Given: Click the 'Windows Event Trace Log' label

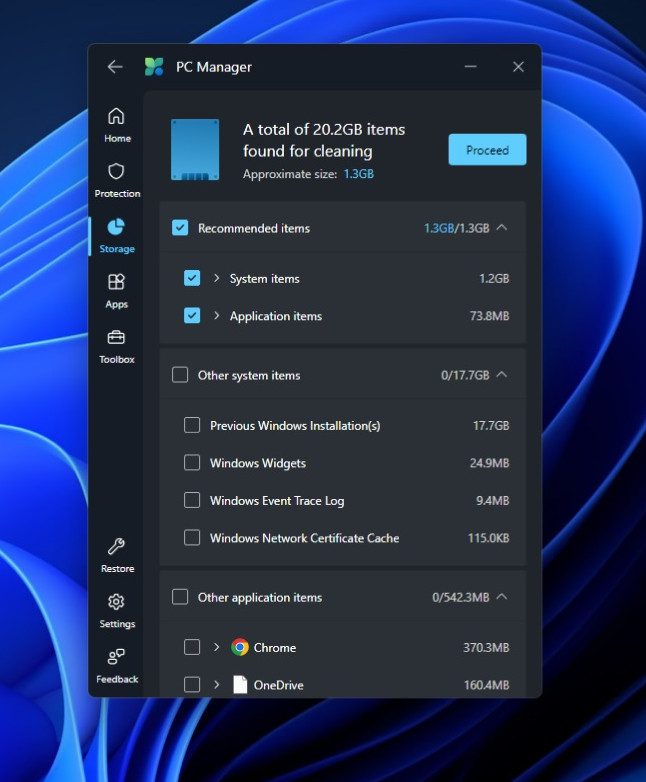Looking at the screenshot, I should point(277,500).
